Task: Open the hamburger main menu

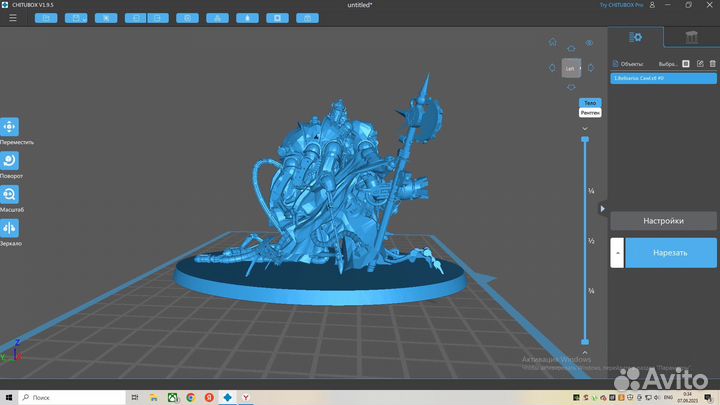Action: coord(13,18)
